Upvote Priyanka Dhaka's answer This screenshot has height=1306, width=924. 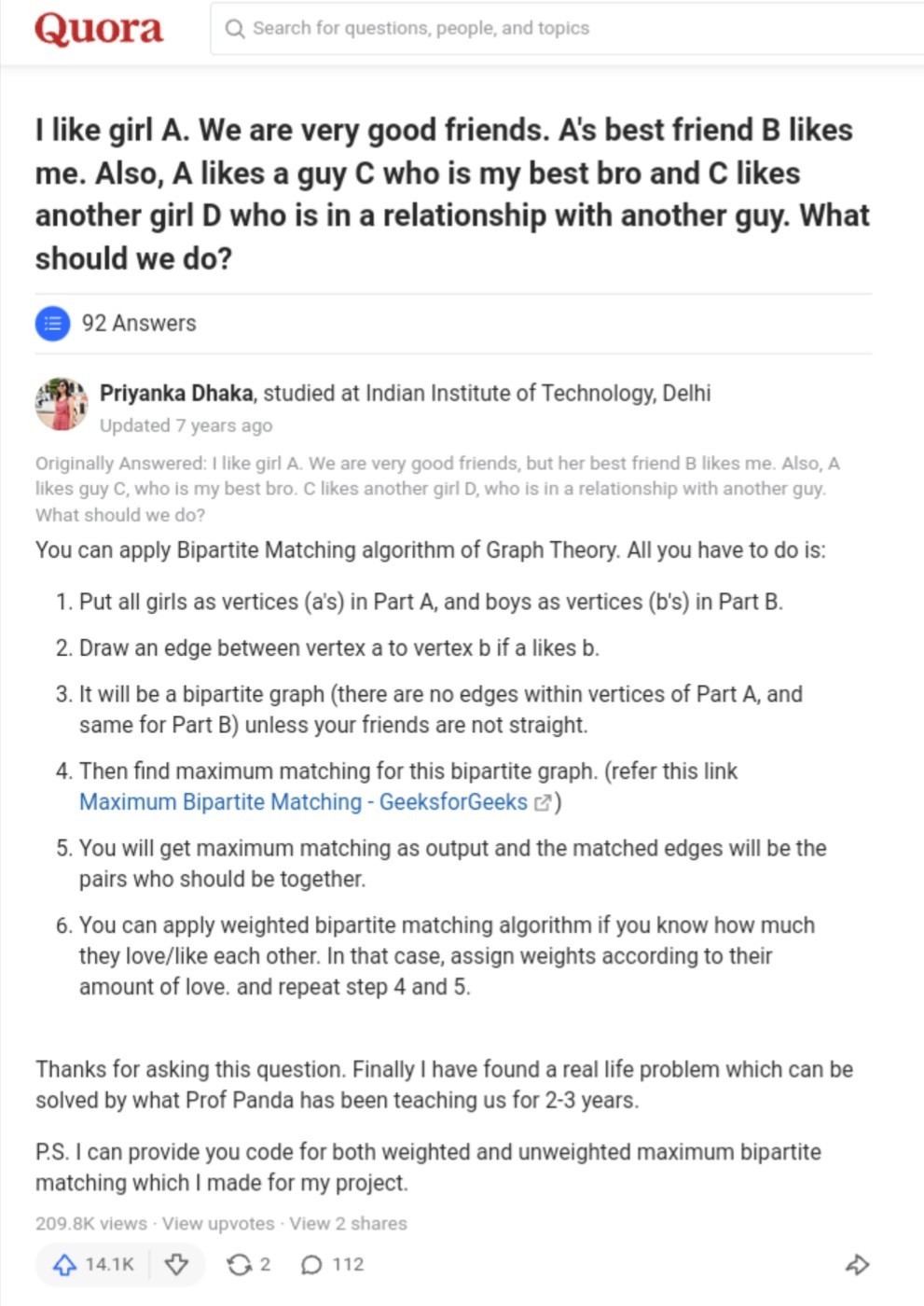(64, 1265)
